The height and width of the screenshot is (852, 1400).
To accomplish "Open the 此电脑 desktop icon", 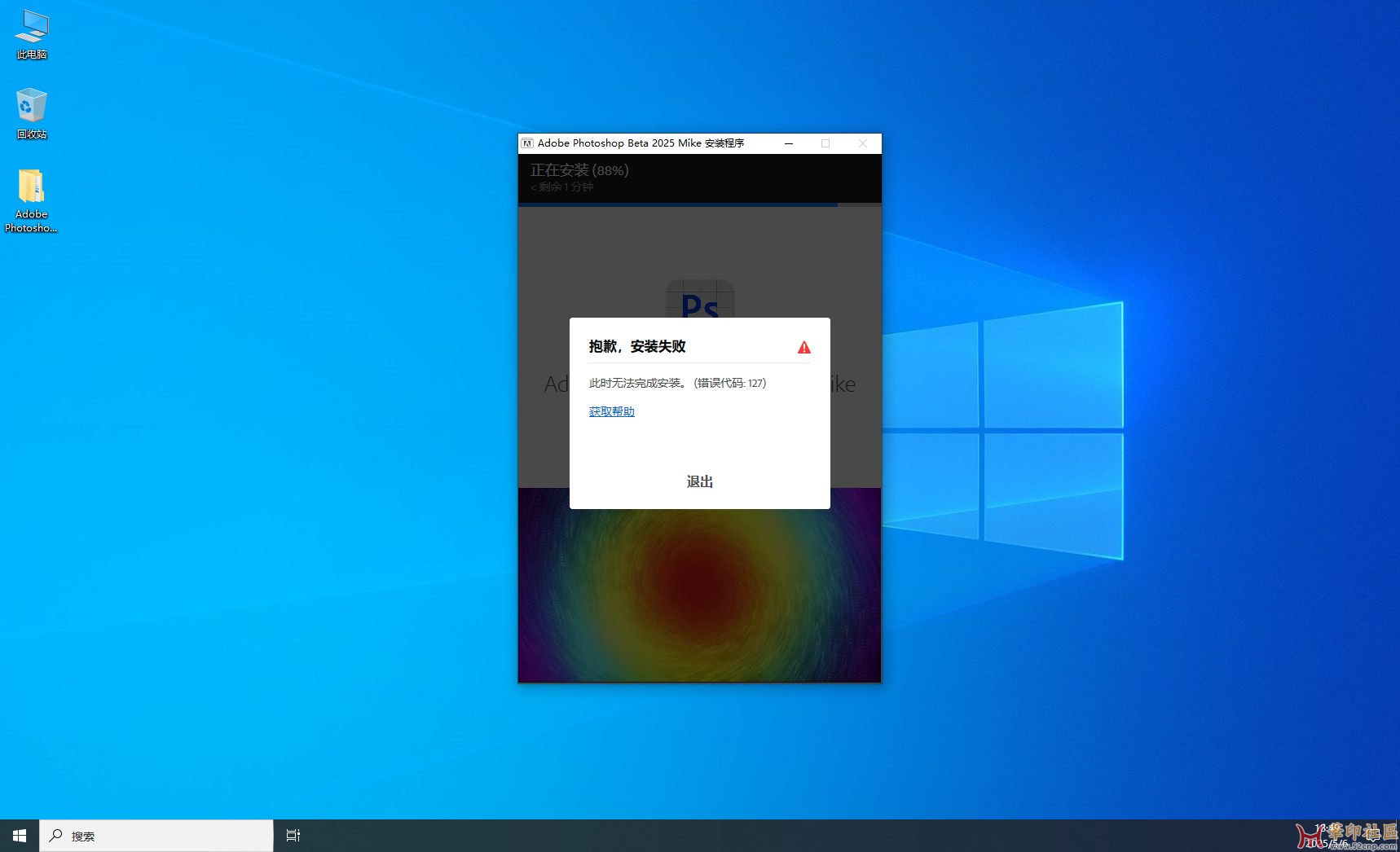I will (32, 35).
